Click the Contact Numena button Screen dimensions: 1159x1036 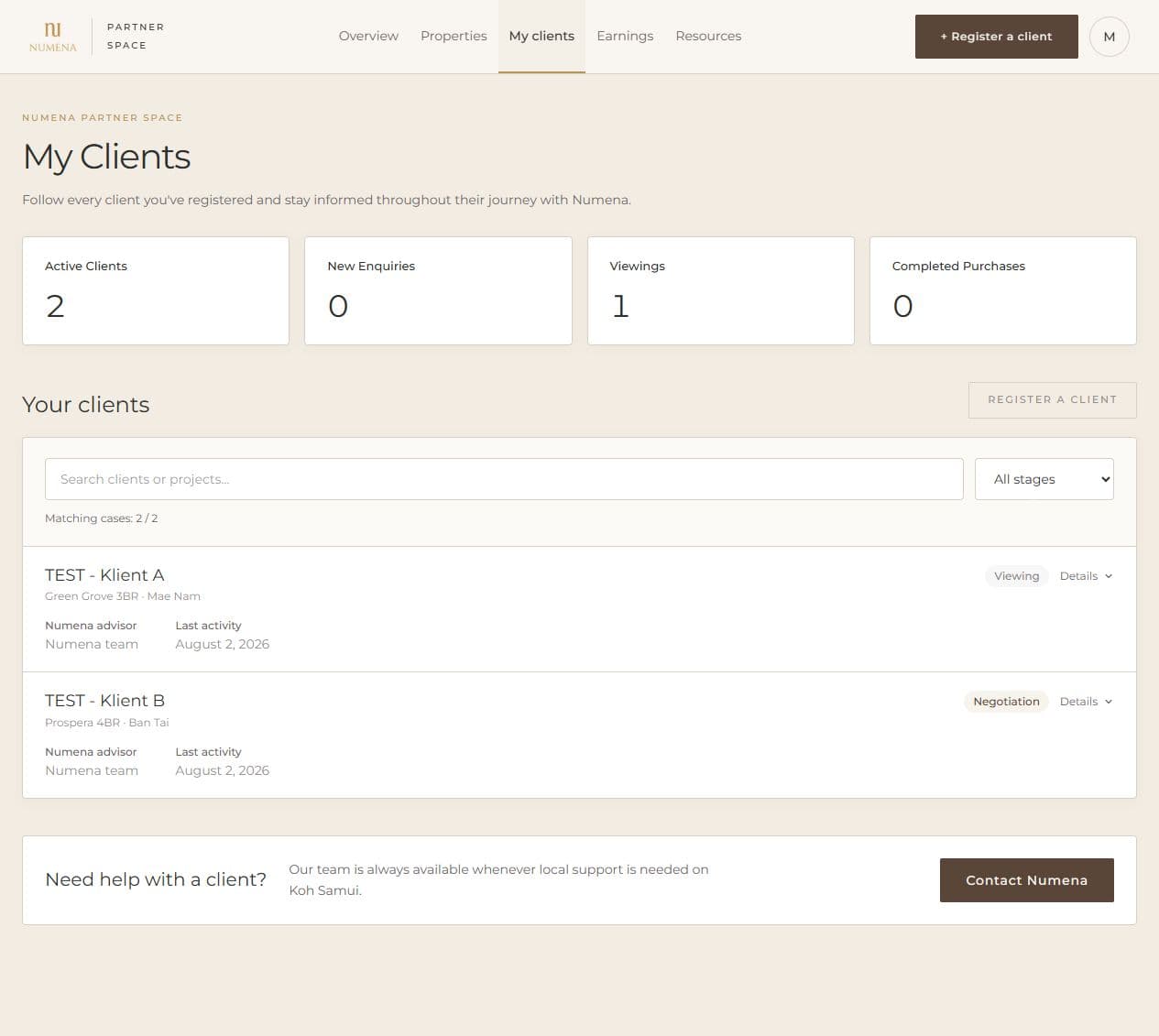[1026, 880]
